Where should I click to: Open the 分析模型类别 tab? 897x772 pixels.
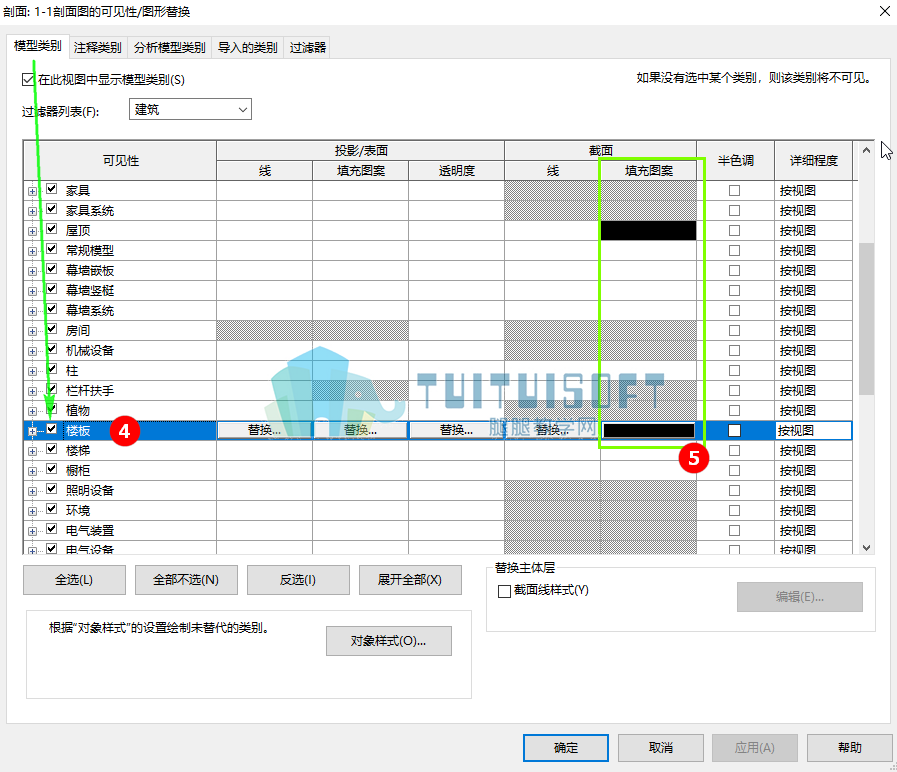169,47
